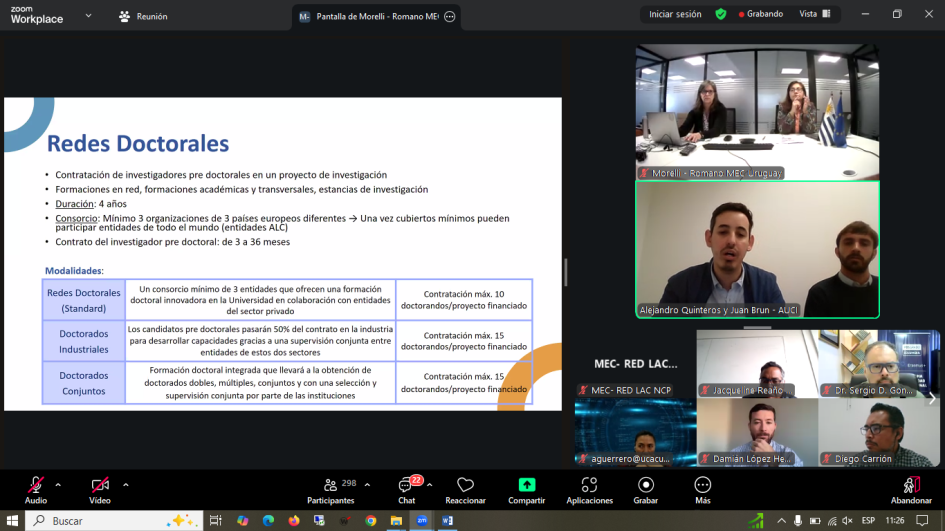Select the Reunión tab
The width and height of the screenshot is (945, 531).
(143, 16)
